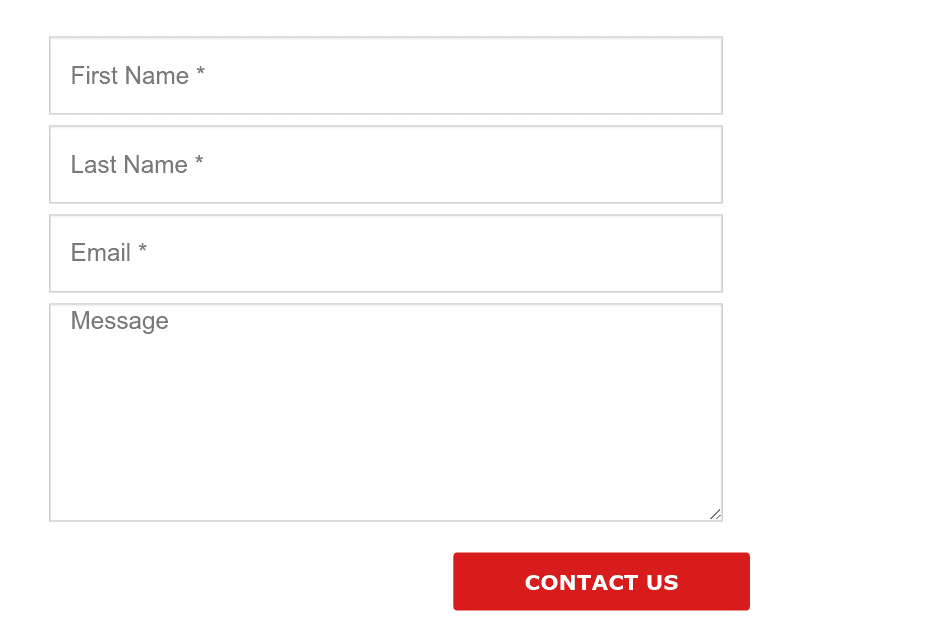
Task: Click the First Name input field
Action: pos(386,75)
